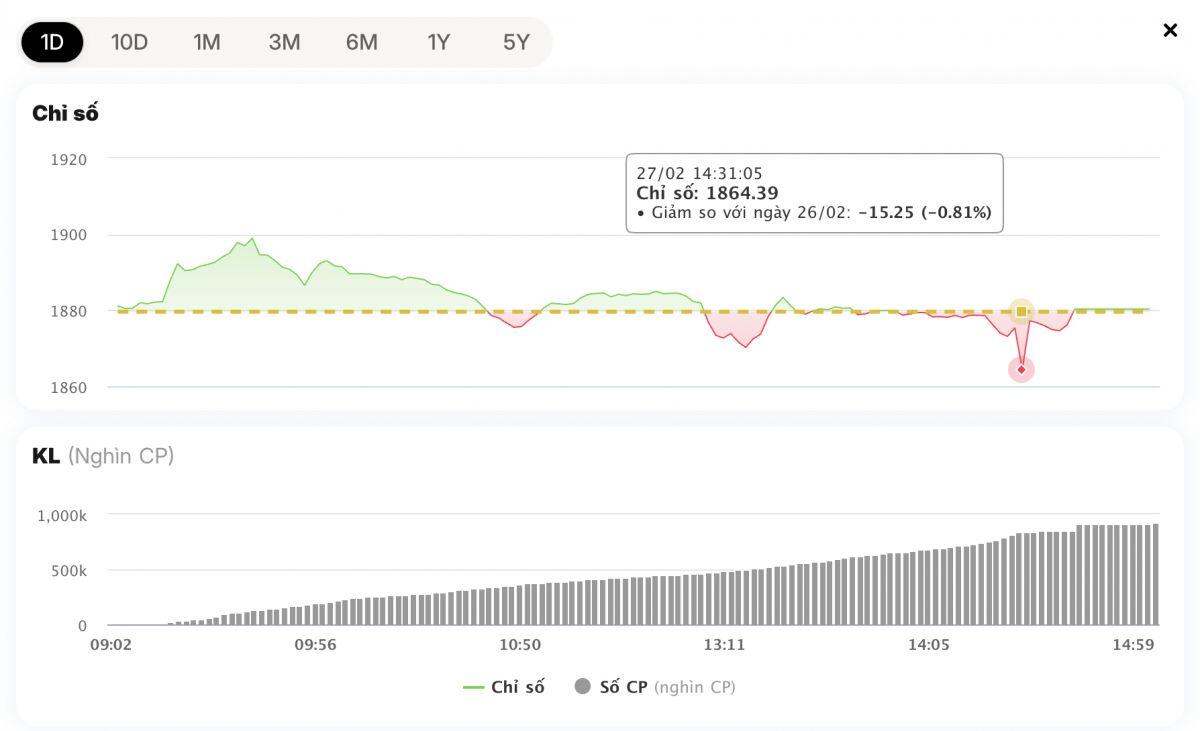
Task: Select the 1D time range tab
Action: [x=52, y=42]
